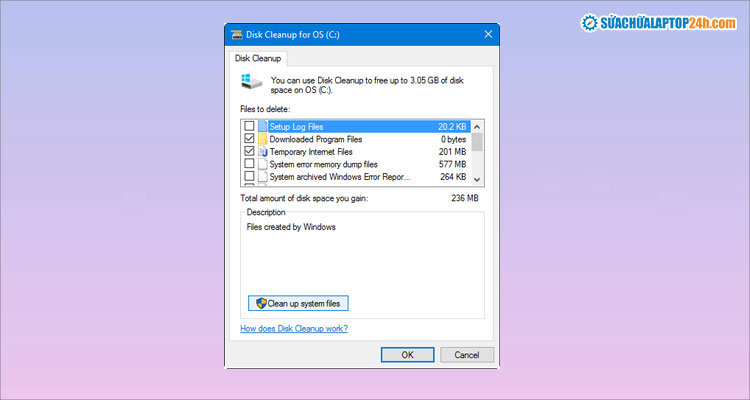750x400 pixels.
Task: Click the System error memory dump file icon
Action: (x=264, y=164)
